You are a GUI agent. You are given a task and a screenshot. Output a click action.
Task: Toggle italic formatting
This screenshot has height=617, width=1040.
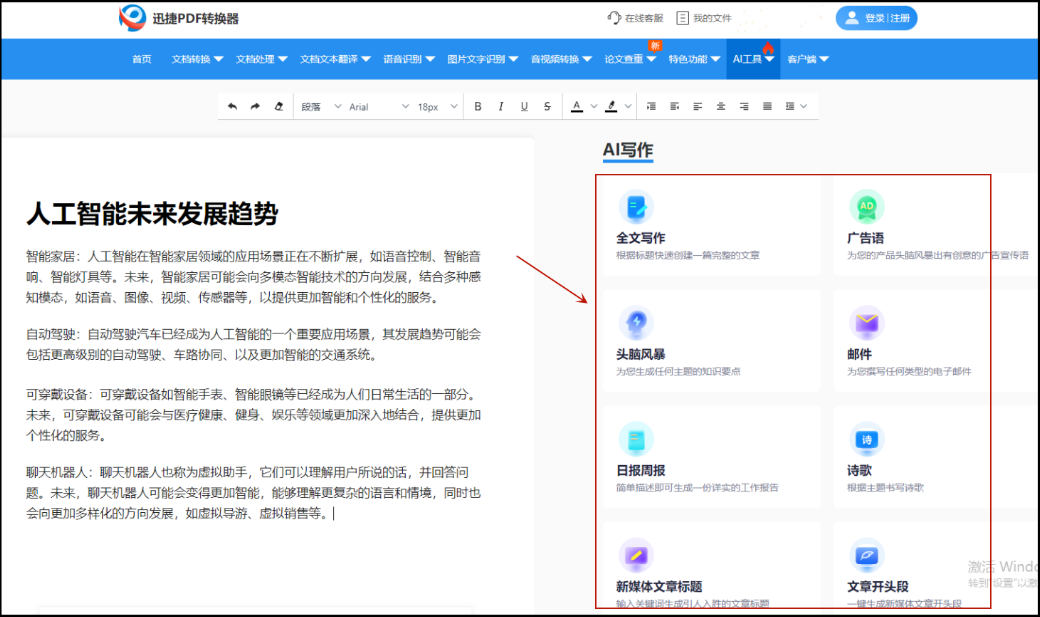[x=500, y=105]
